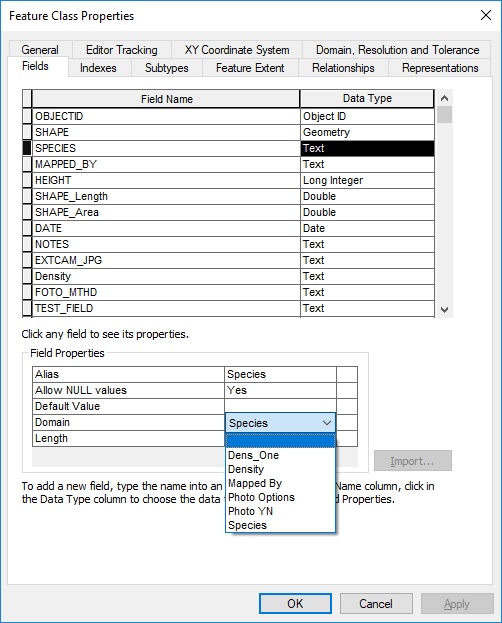Viewport: 502px width, 623px height.
Task: Click the Alias value Species
Action: point(280,374)
